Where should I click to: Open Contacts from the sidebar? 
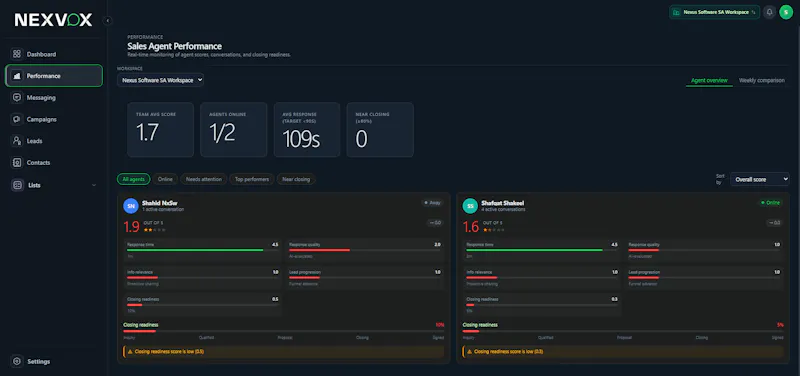[x=54, y=163]
